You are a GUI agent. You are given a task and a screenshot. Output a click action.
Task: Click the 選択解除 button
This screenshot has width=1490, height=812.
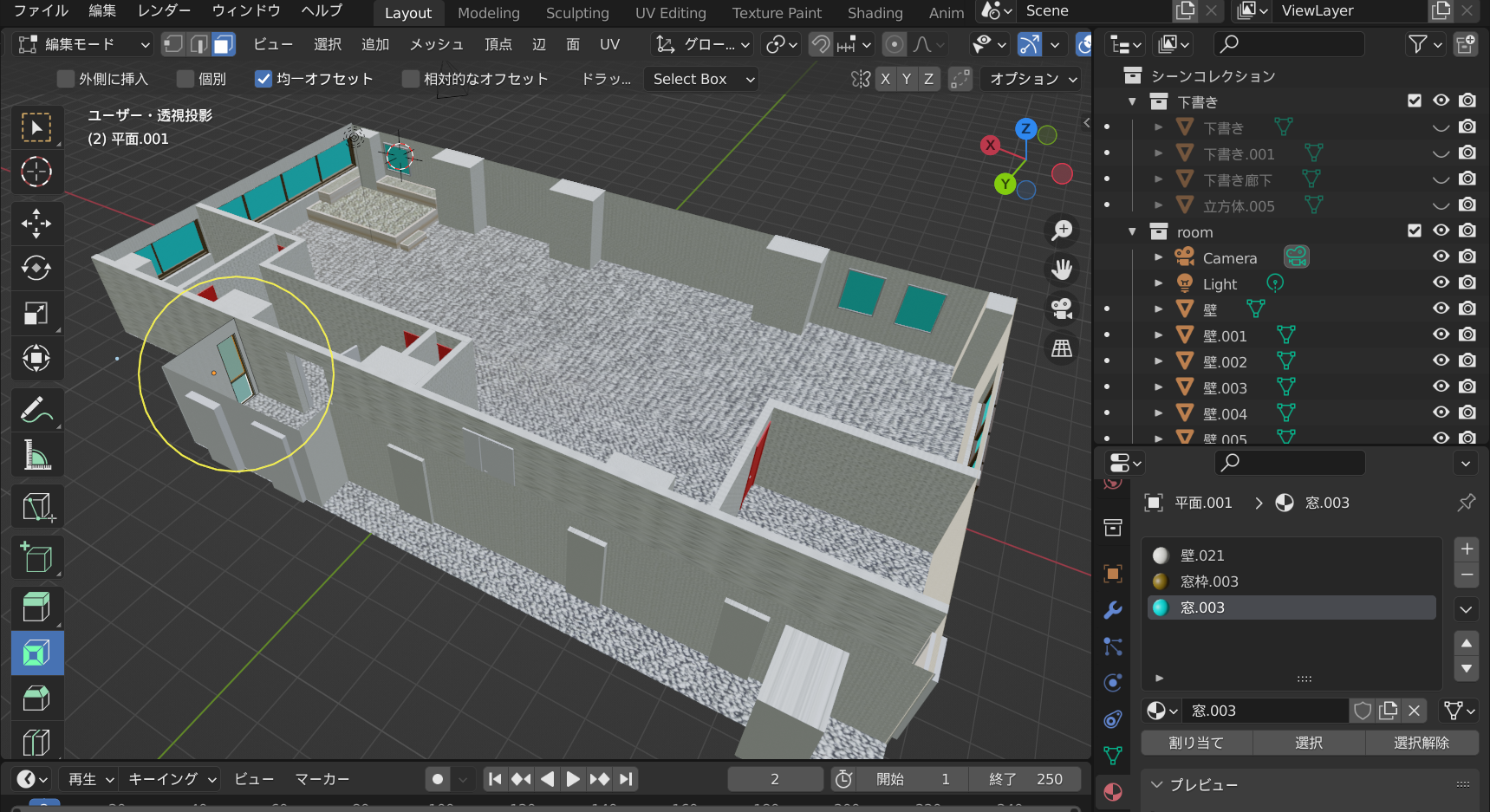pyautogui.click(x=1421, y=743)
